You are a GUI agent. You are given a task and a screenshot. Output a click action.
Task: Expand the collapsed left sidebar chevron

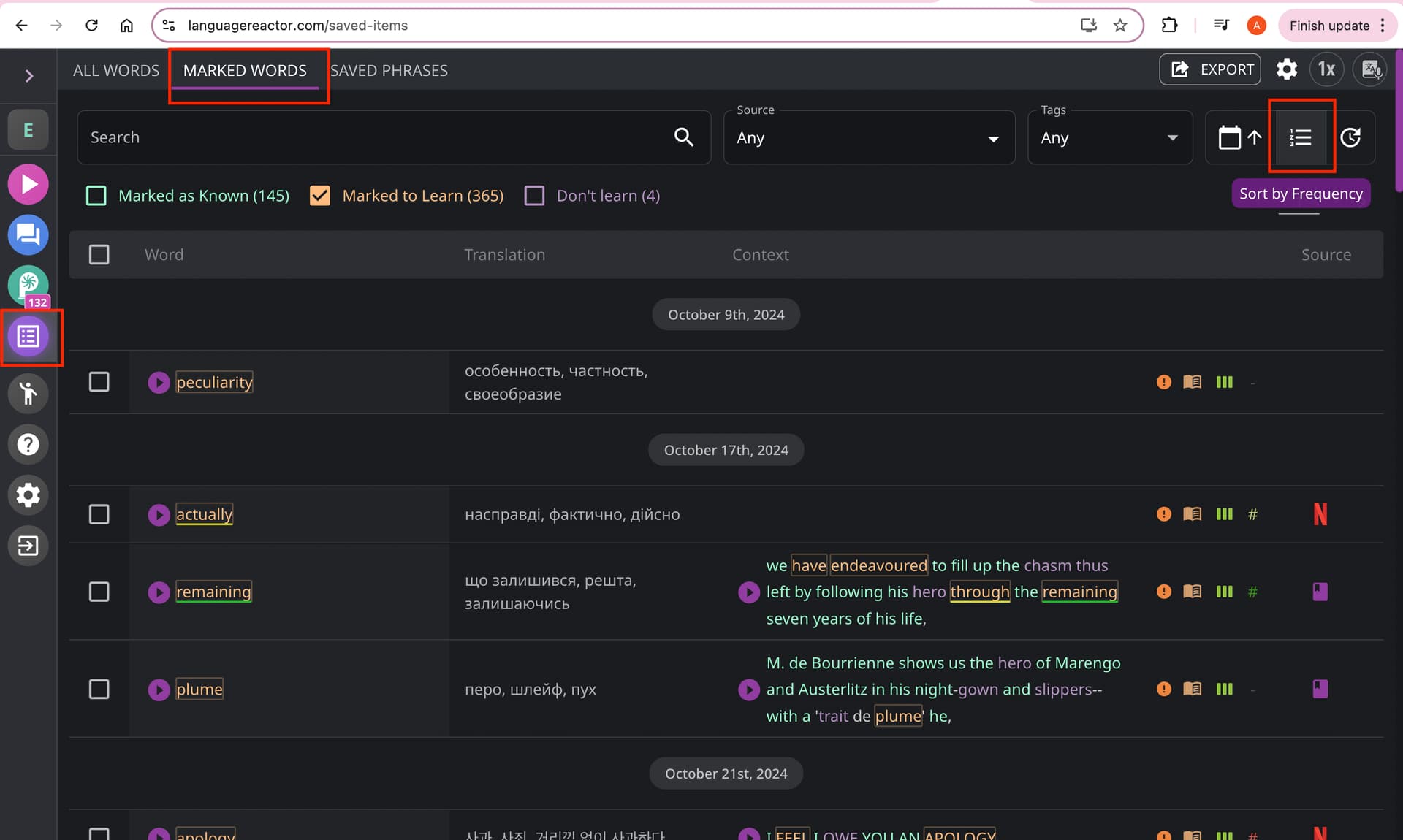point(29,76)
